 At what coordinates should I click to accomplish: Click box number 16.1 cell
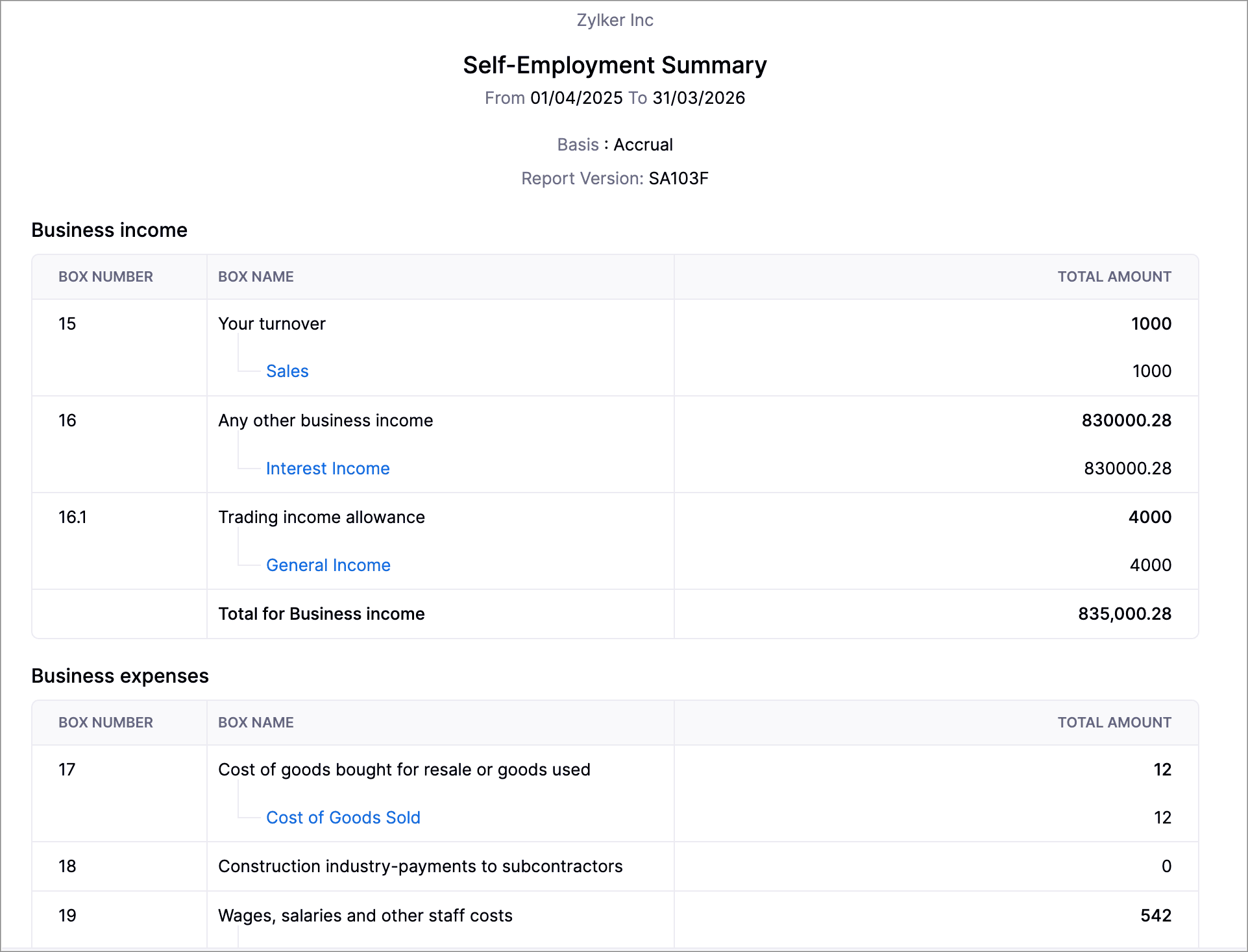[x=73, y=517]
